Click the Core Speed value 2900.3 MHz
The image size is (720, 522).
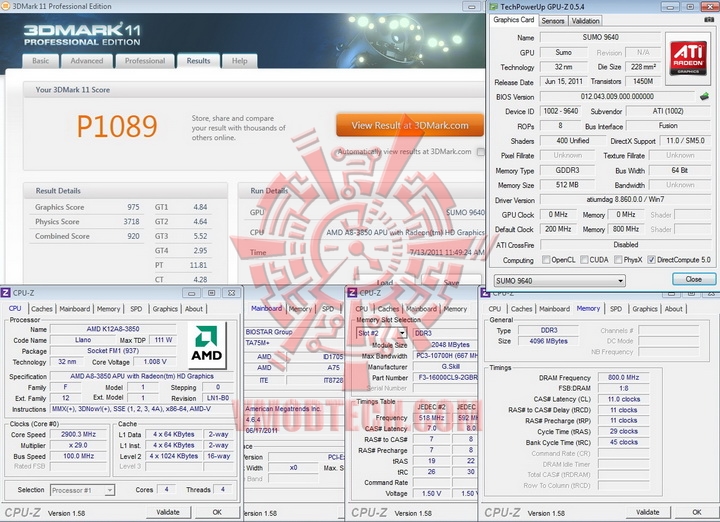(79, 434)
